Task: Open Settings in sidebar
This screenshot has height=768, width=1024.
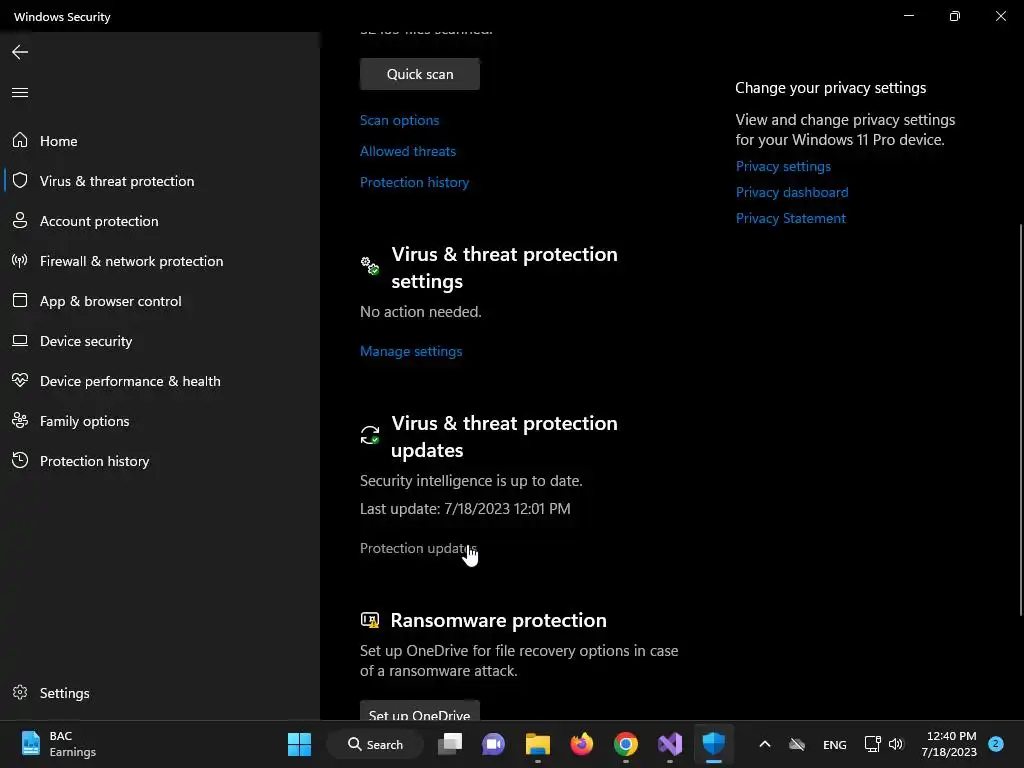Action: [x=160, y=693]
